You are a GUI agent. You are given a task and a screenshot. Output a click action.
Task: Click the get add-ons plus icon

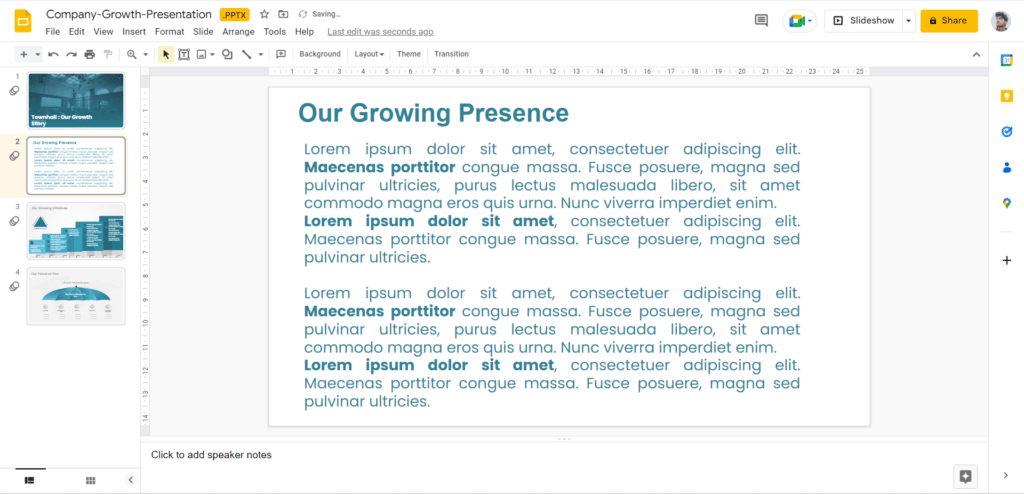tap(1006, 261)
